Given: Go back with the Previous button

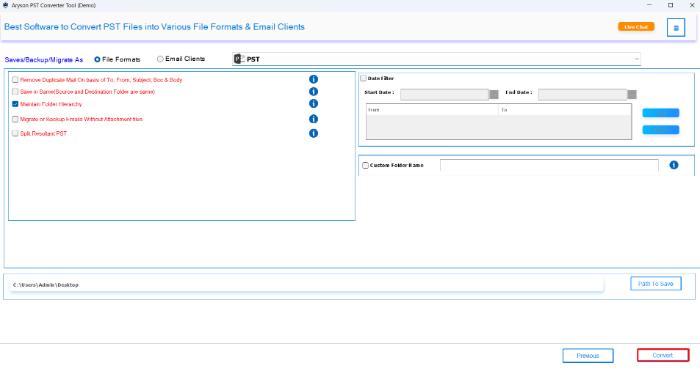Looking at the screenshot, I should click(x=588, y=355).
